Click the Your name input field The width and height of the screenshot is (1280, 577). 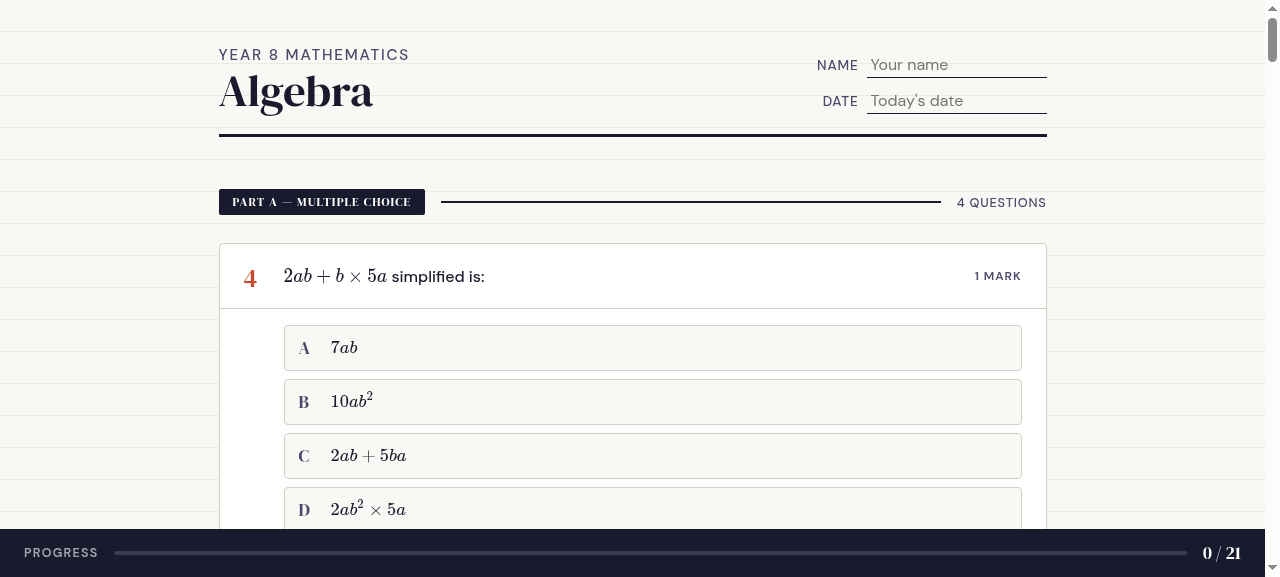[x=956, y=65]
